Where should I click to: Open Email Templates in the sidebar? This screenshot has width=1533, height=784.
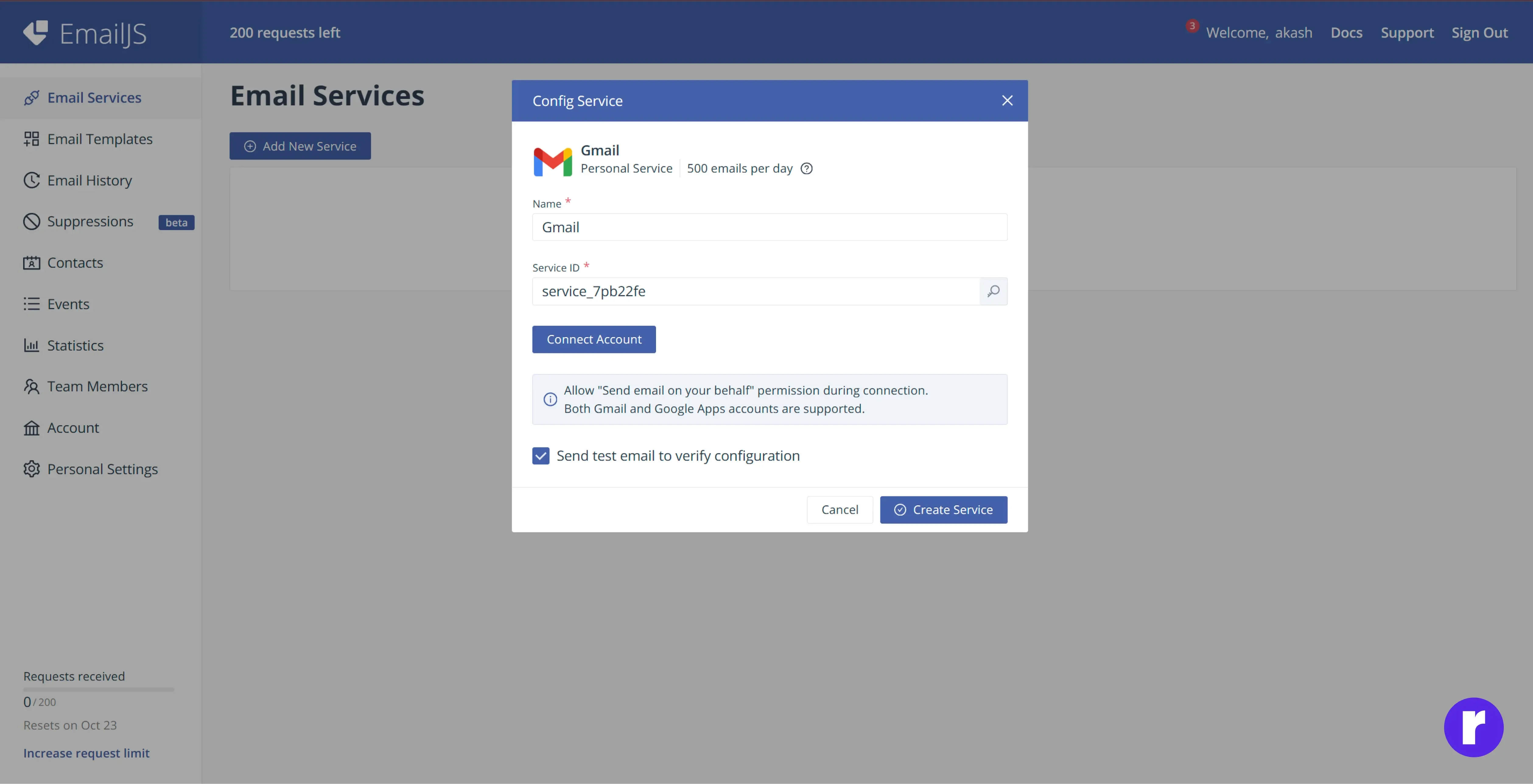[x=100, y=138]
